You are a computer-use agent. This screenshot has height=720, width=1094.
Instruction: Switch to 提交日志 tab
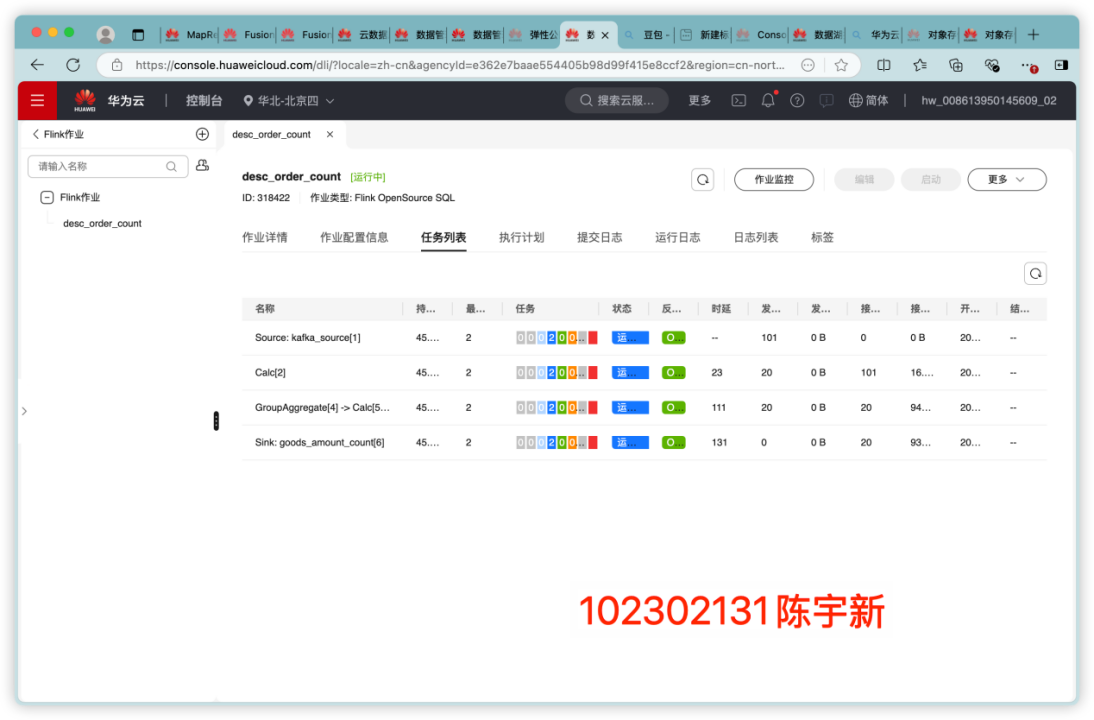[x=599, y=237]
